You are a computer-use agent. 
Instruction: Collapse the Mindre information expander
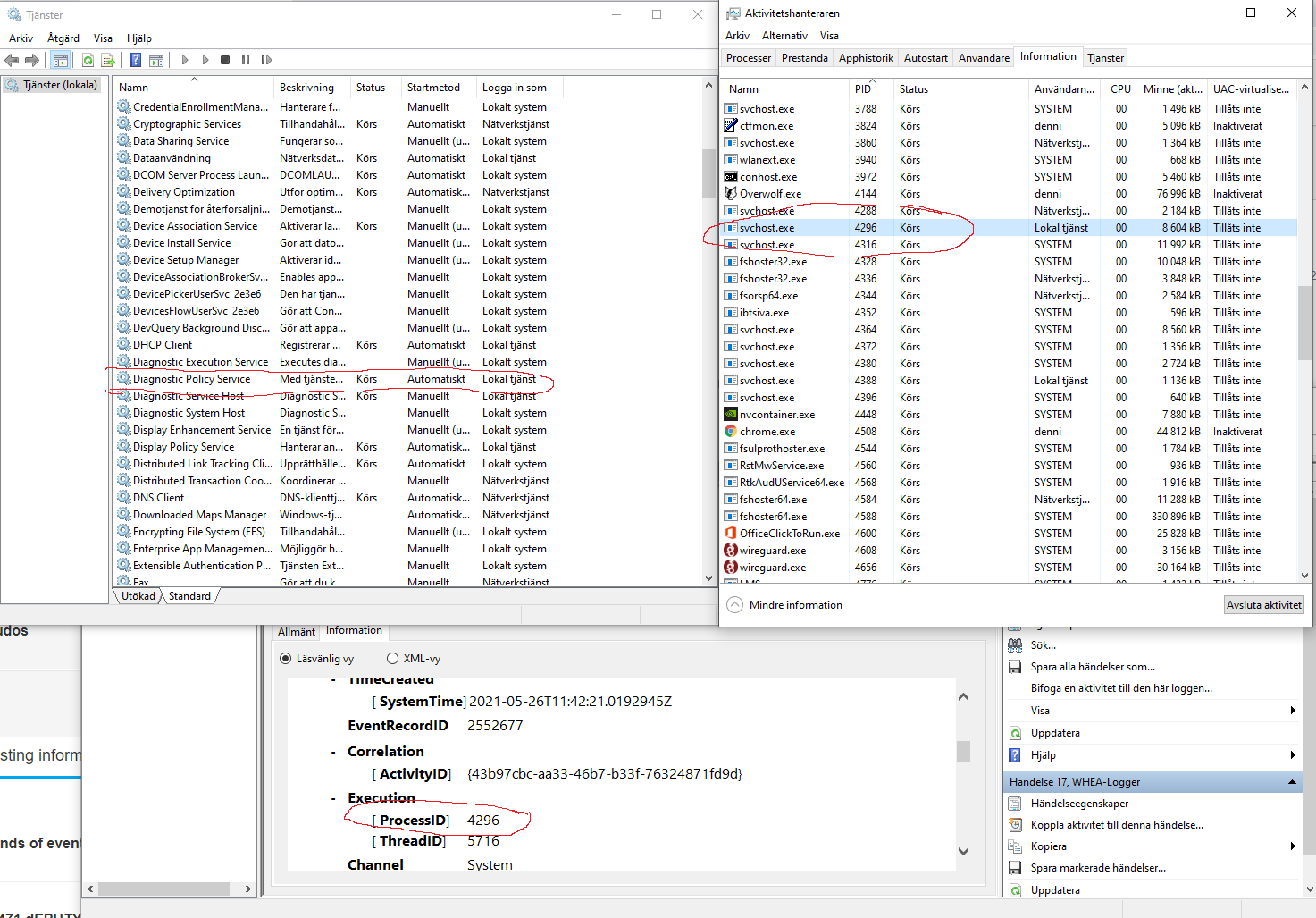click(733, 604)
